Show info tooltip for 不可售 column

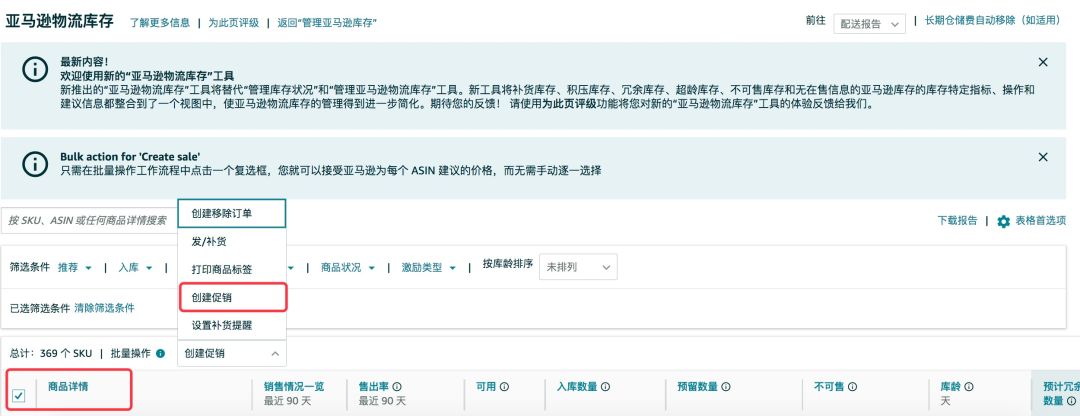click(853, 387)
